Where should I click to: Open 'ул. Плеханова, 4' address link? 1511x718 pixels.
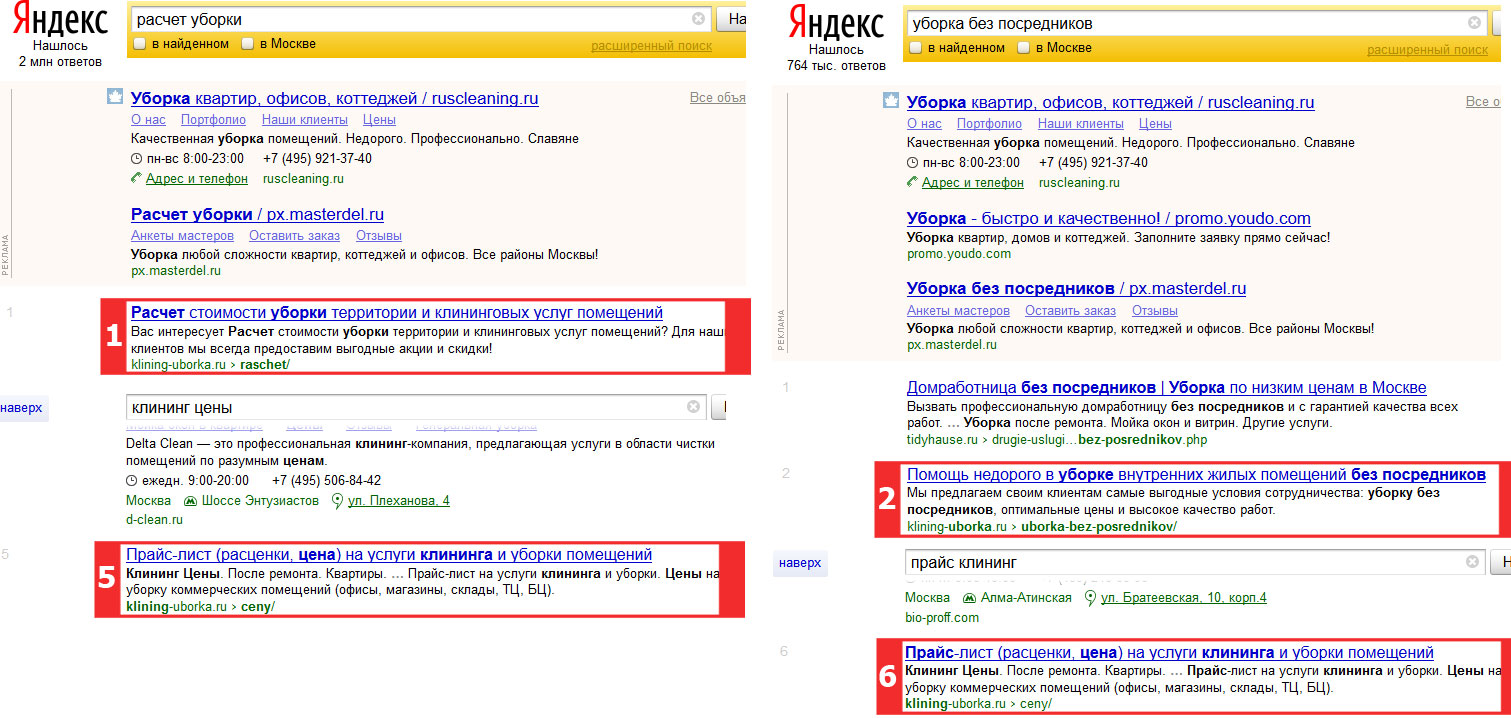[398, 501]
